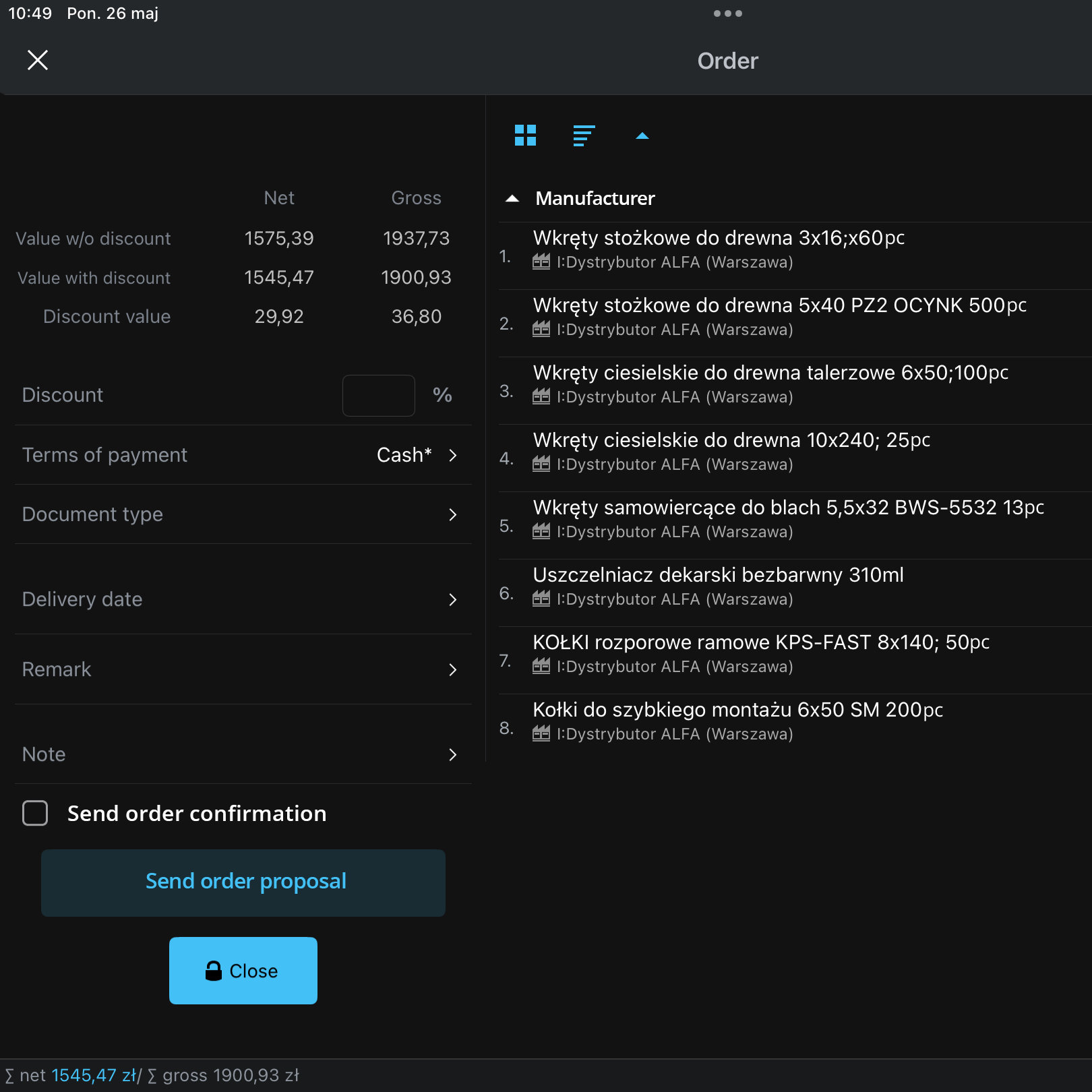Viewport: 1092px width, 1092px height.
Task: Click factory icon on KOŁKI rozporowe item
Action: (x=541, y=666)
